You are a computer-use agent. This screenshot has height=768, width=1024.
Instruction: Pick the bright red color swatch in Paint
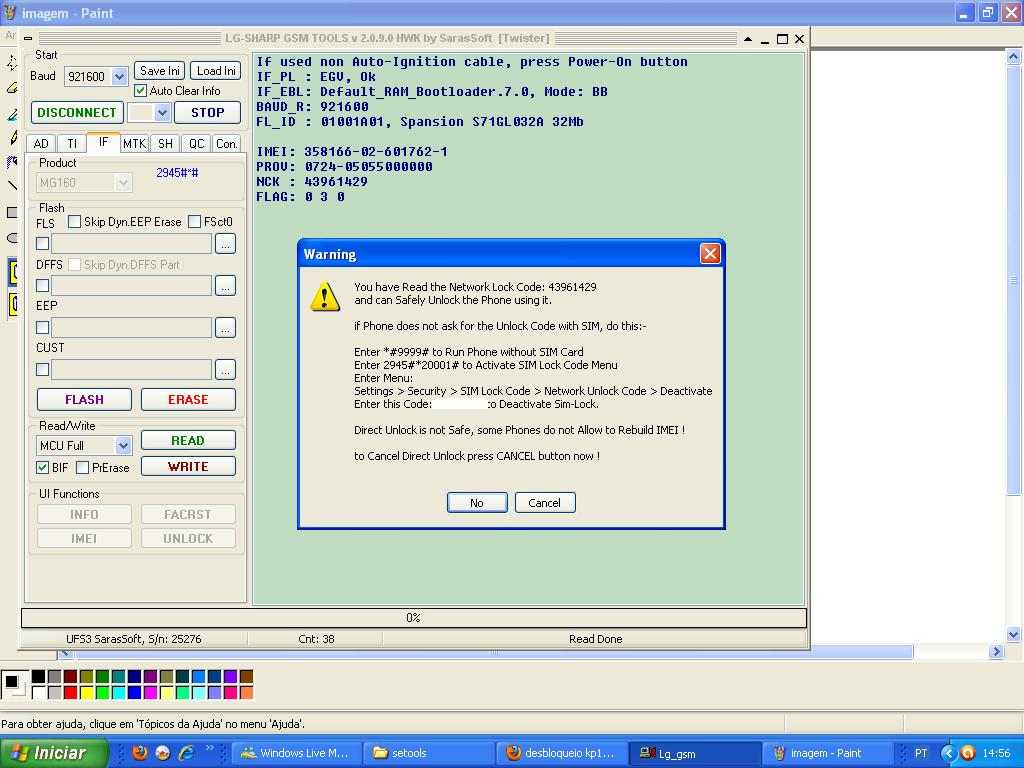(x=71, y=692)
